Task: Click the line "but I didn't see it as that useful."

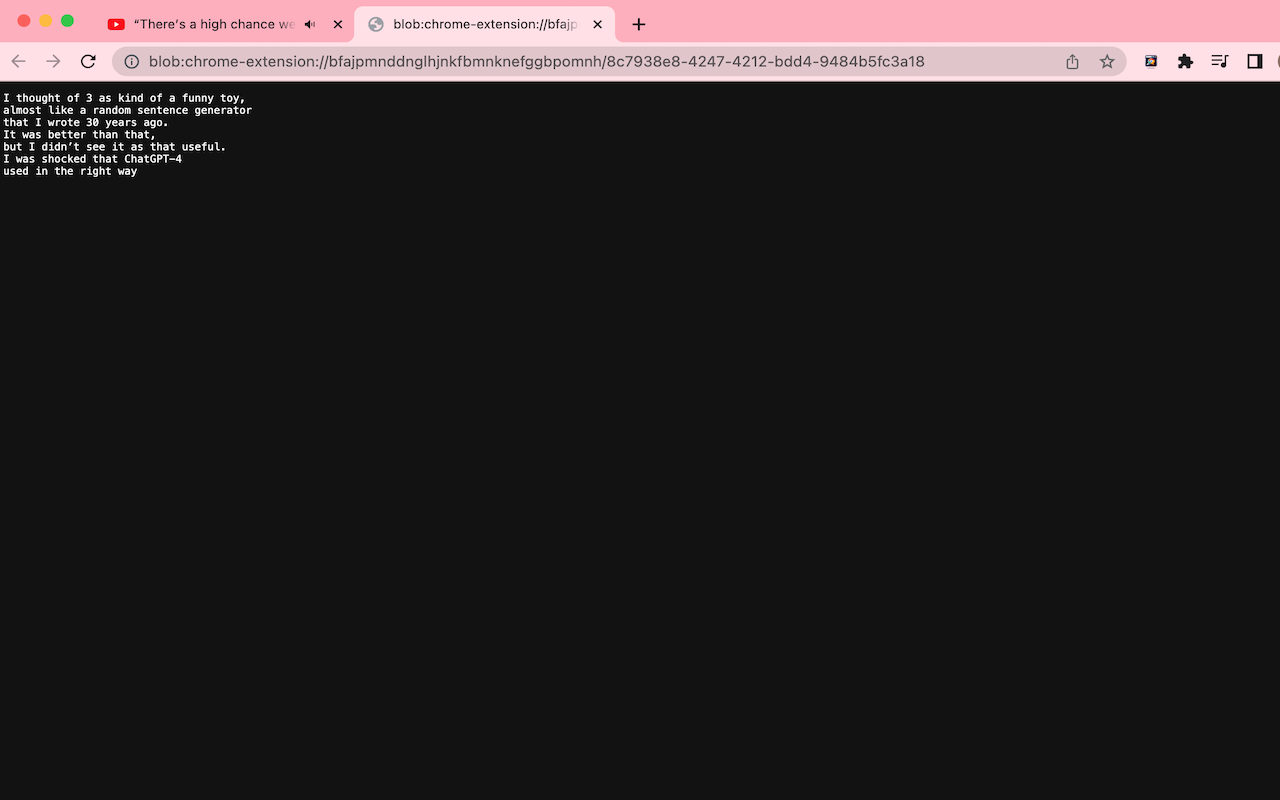Action: tap(114, 147)
